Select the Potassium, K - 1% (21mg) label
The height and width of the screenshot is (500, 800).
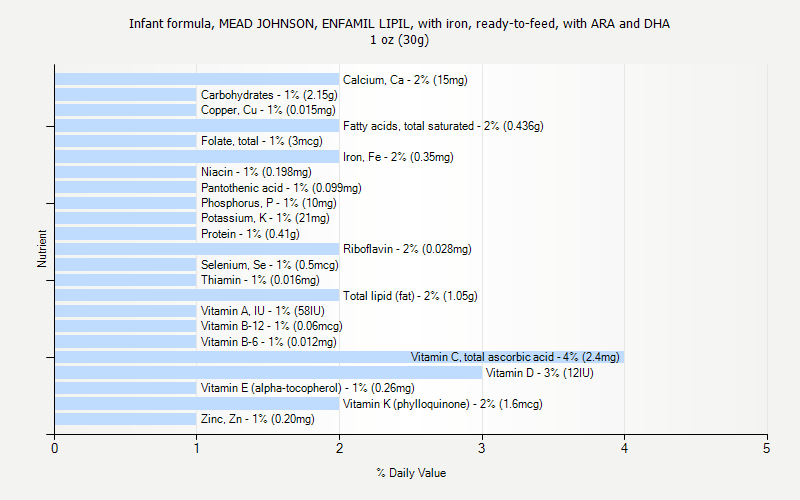[265, 218]
